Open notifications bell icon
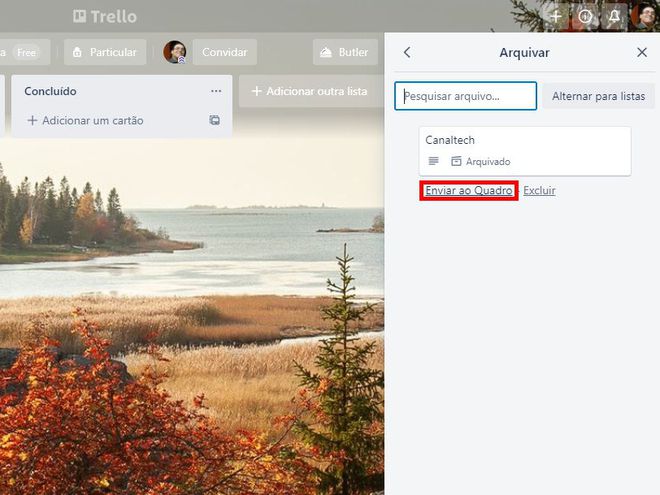 click(x=614, y=16)
